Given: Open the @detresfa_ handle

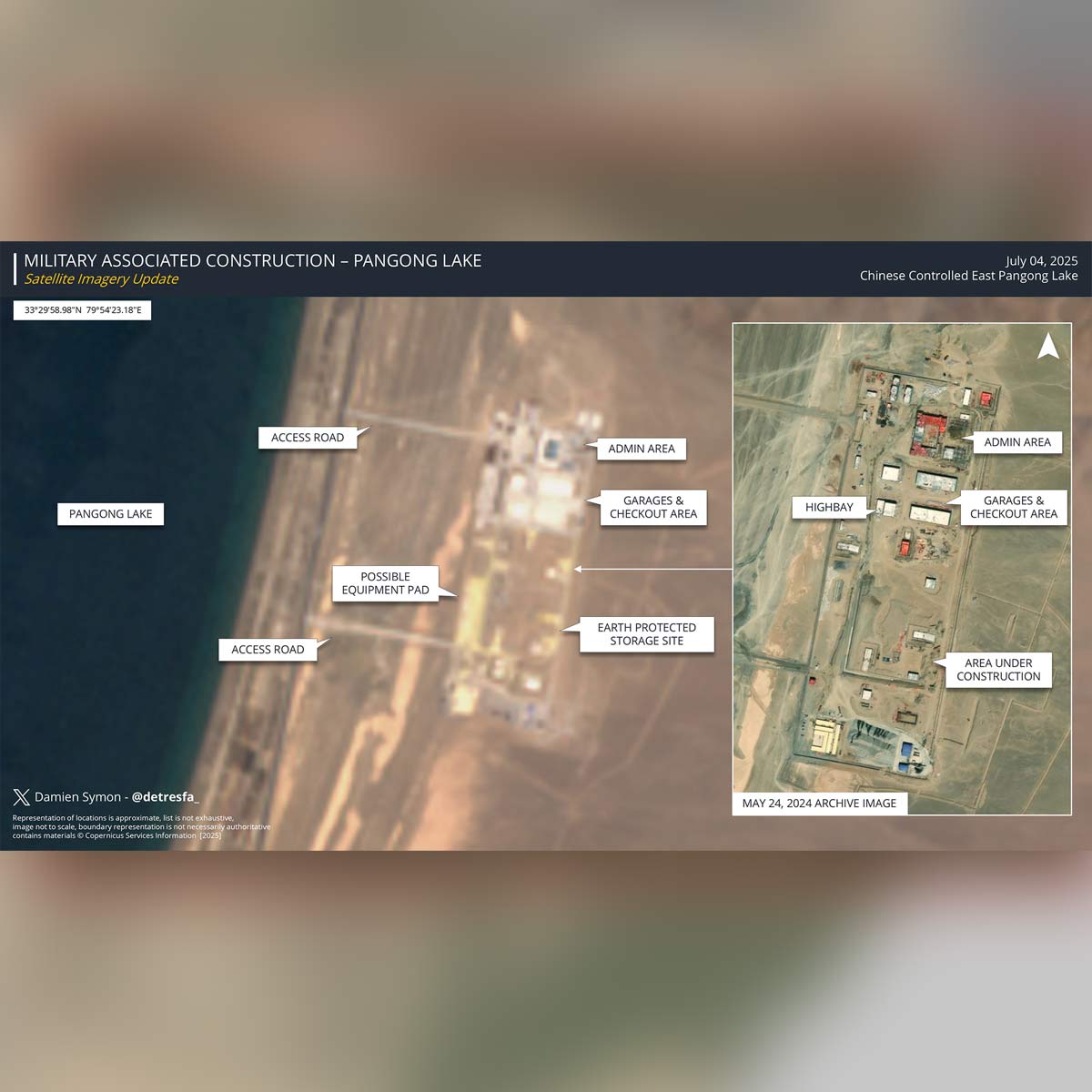Looking at the screenshot, I should click(165, 797).
